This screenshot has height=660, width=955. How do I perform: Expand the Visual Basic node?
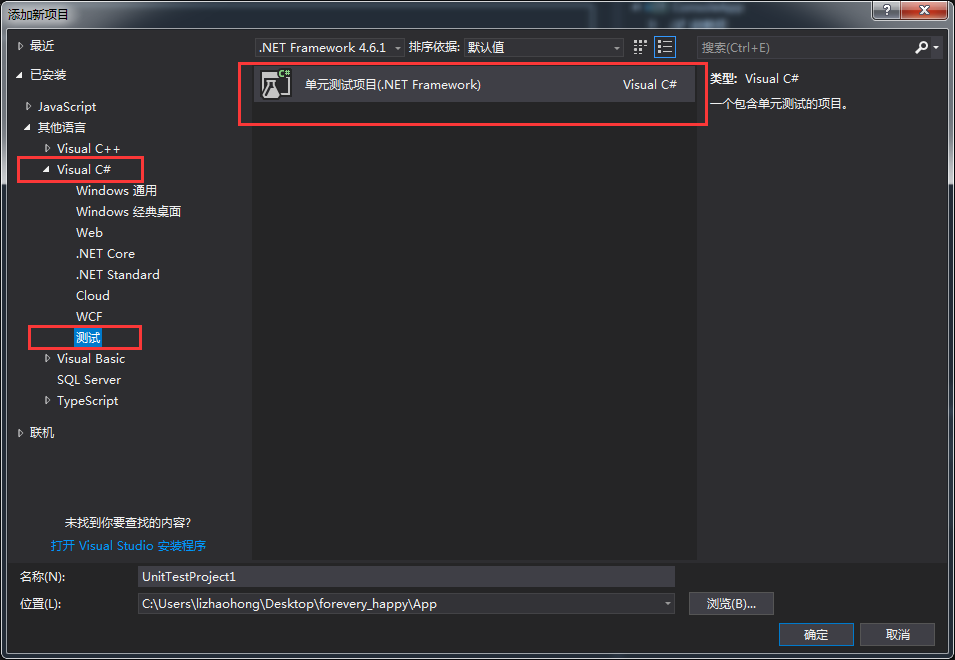click(47, 359)
